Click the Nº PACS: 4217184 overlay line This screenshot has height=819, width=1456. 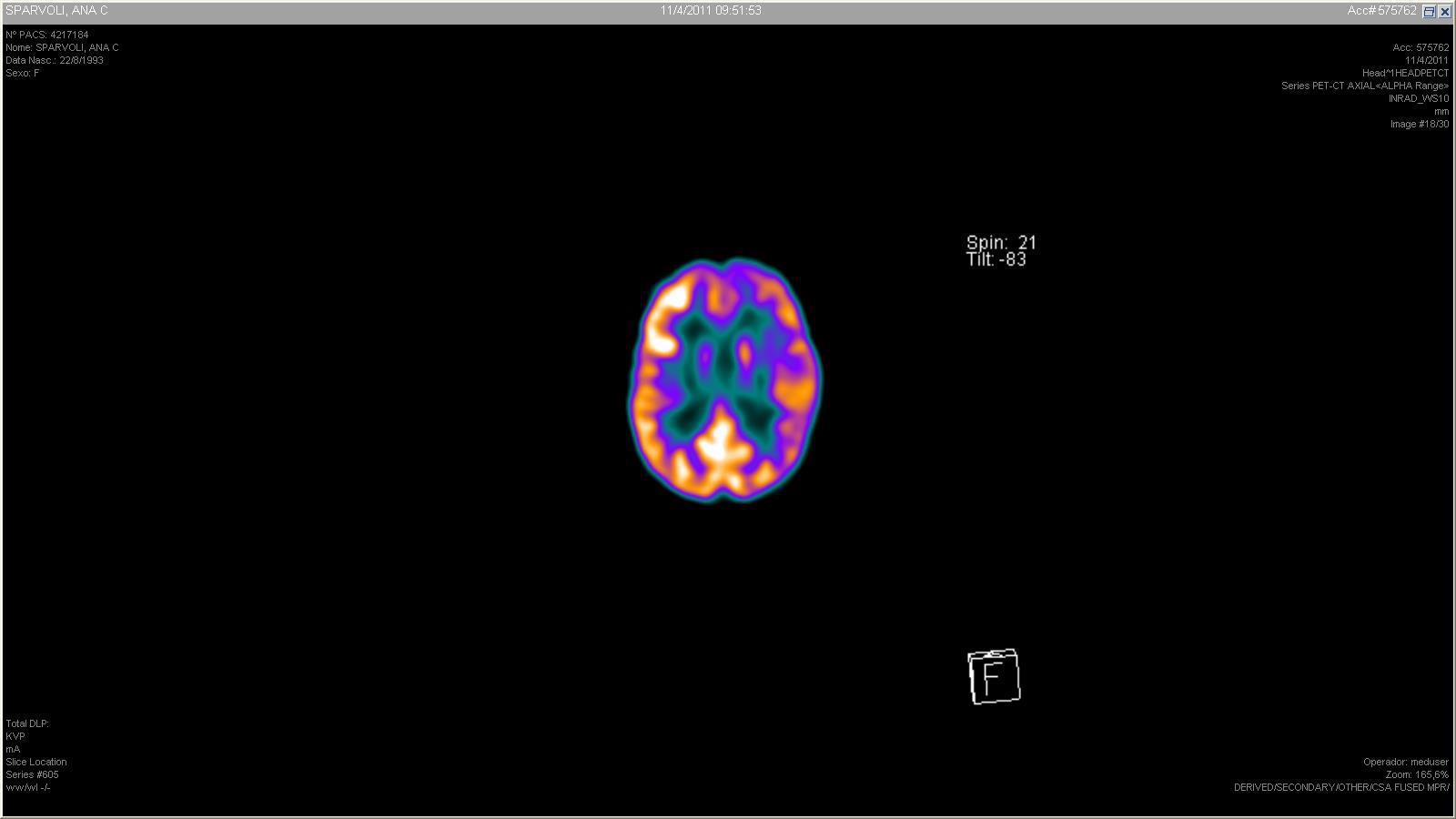coord(47,35)
